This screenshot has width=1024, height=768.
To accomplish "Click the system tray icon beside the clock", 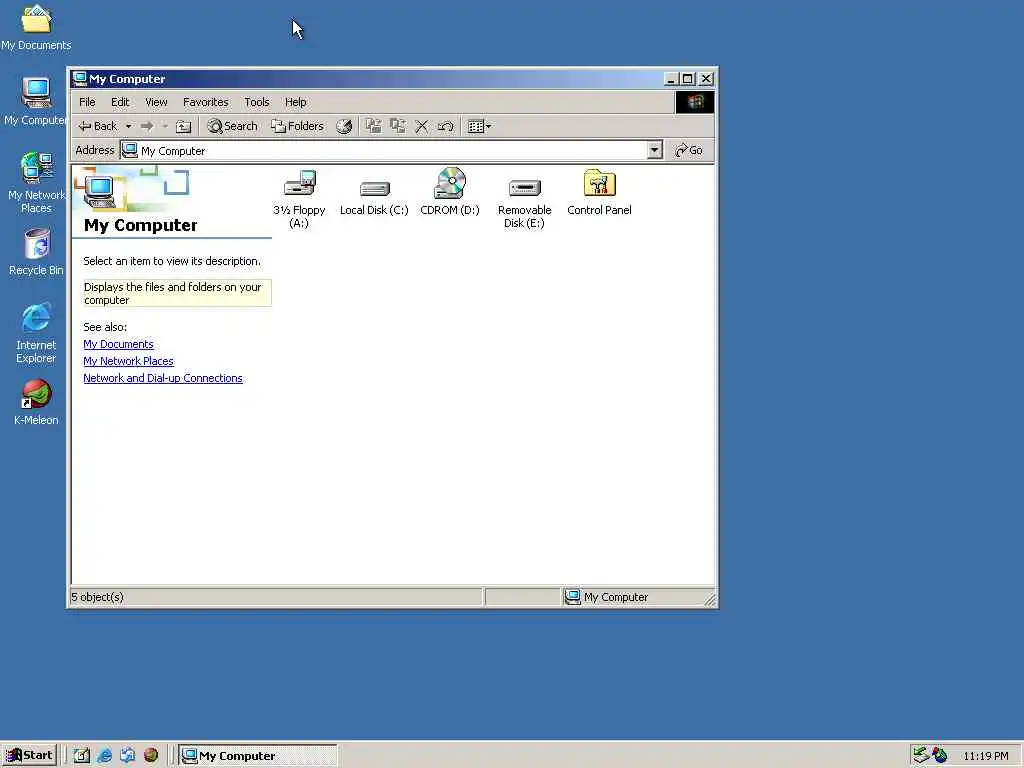I will pos(940,755).
